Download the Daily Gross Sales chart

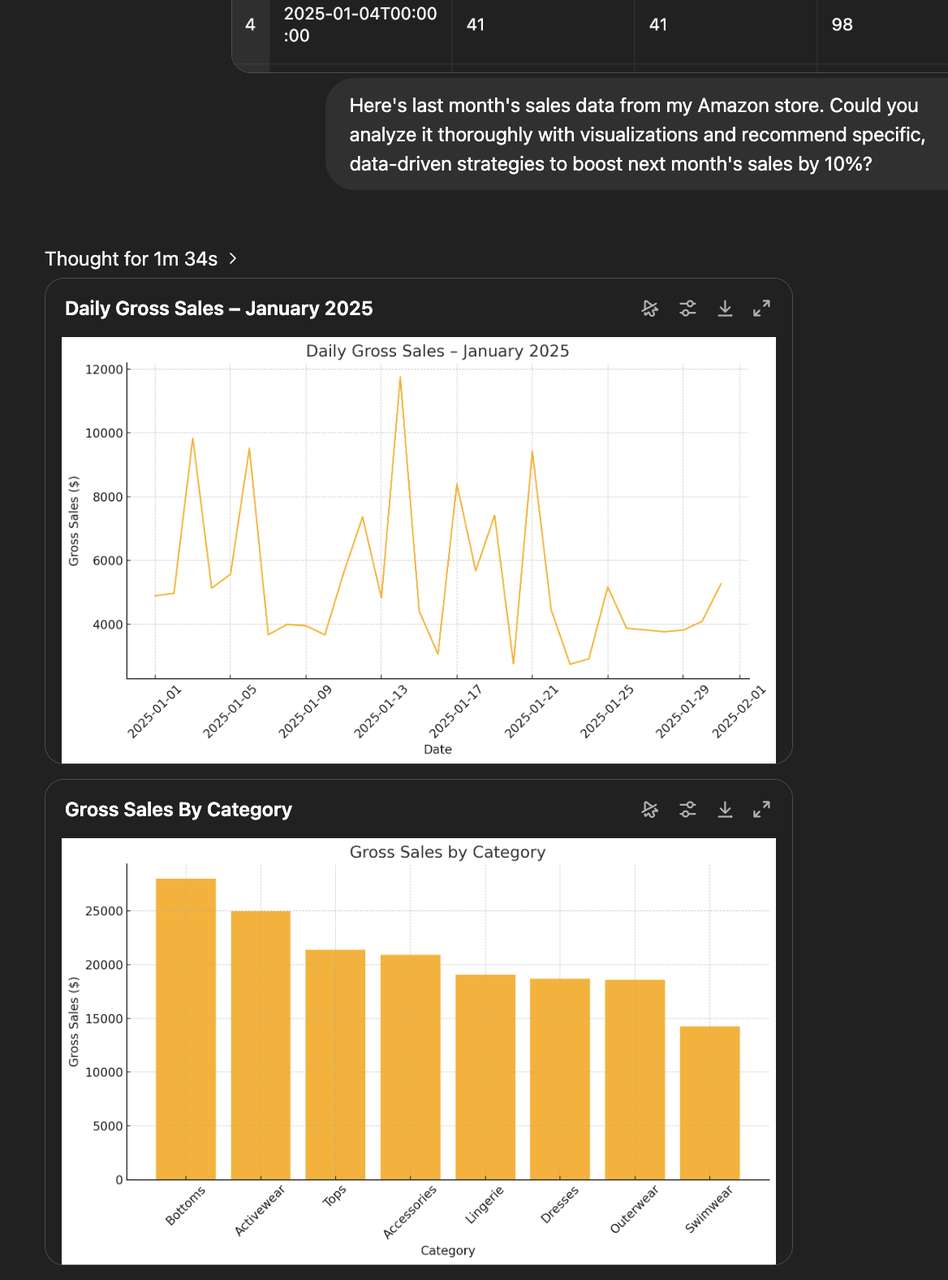(725, 309)
